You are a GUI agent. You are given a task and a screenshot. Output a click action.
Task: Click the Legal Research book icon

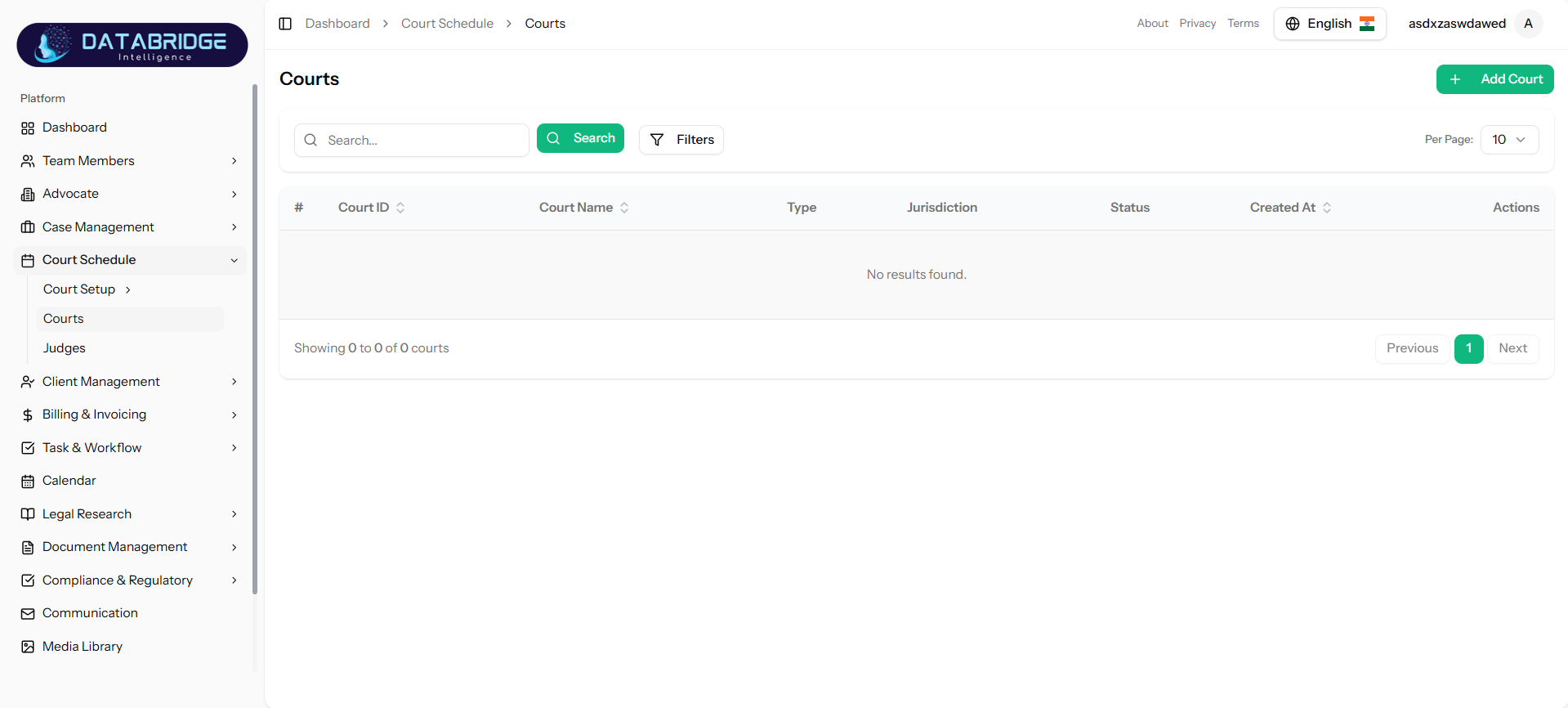coord(28,514)
